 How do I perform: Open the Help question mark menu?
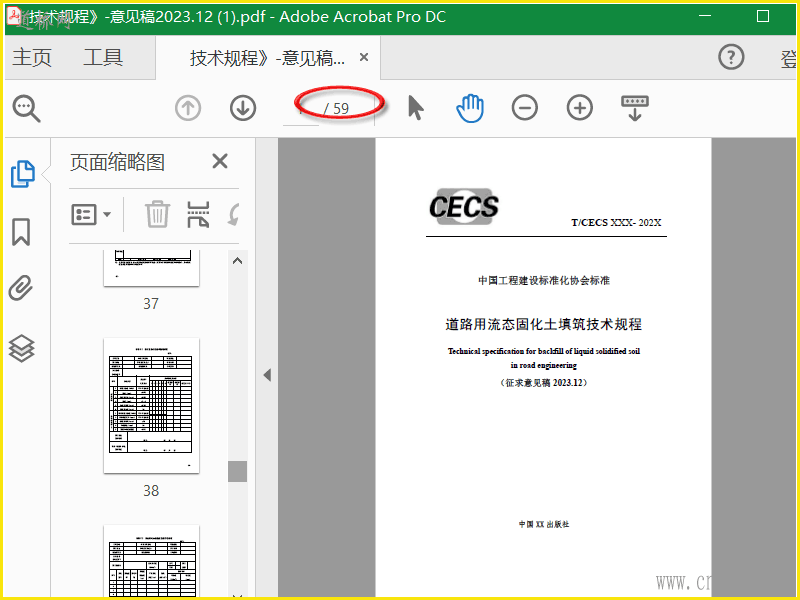(731, 57)
